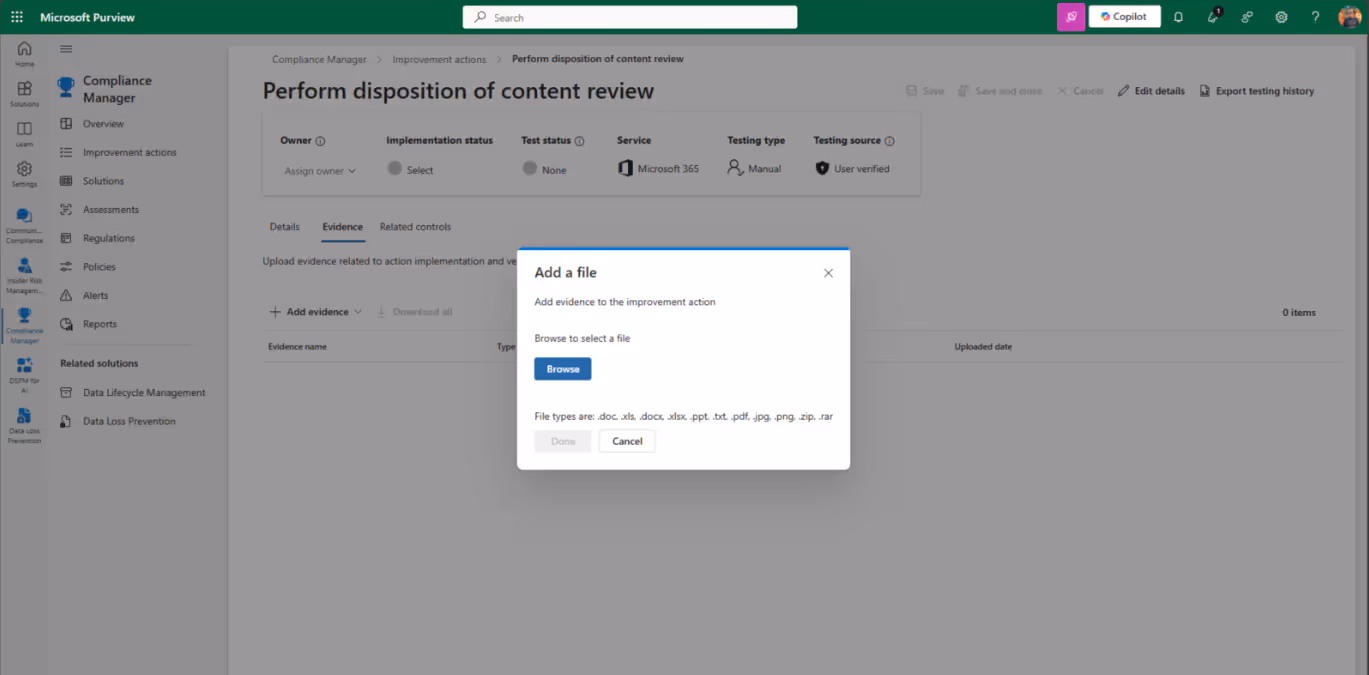Open Reports in side menu

(99, 324)
